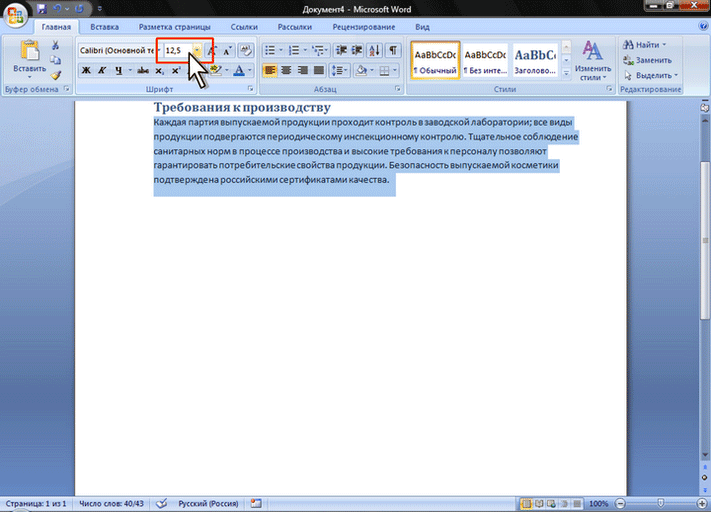Image resolution: width=711 pixels, height=512 pixels.
Task: Open the underline style dropdown arrow
Action: [130, 70]
